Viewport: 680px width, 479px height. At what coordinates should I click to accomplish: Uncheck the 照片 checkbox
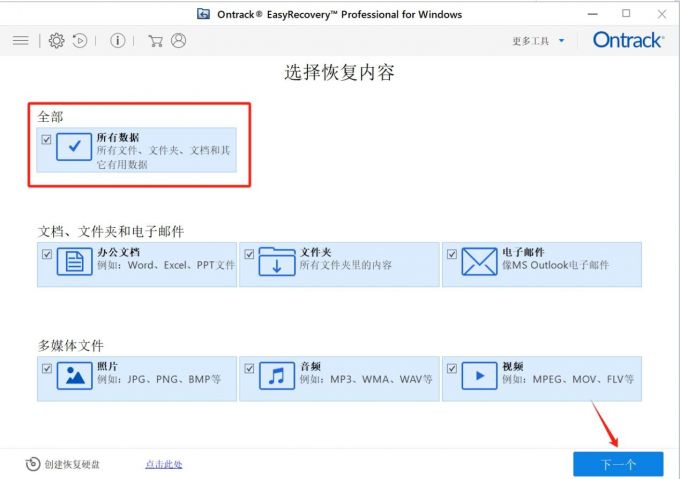tap(47, 368)
